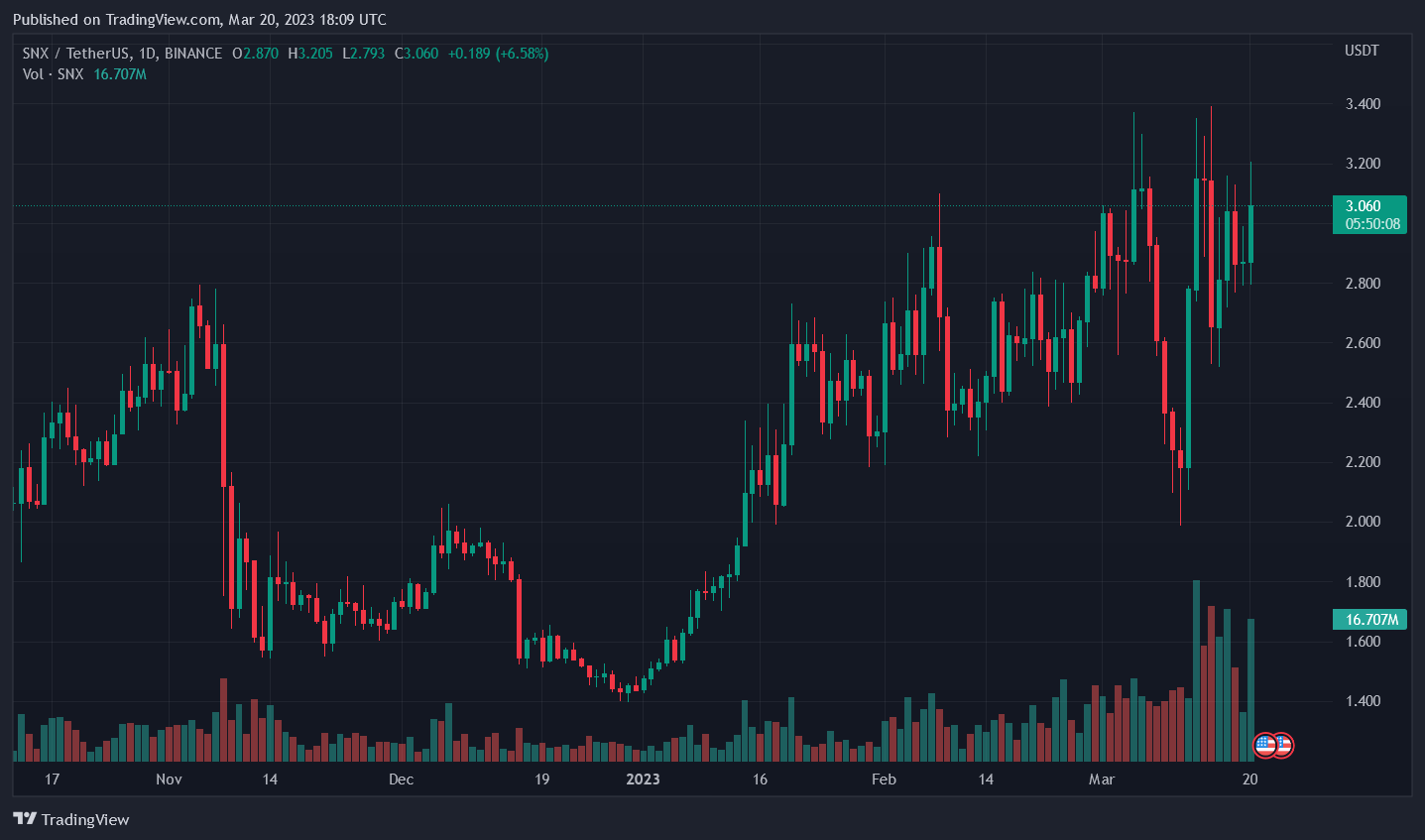Click the 1.400 price scale label
1425x840 pixels.
coord(1363,701)
